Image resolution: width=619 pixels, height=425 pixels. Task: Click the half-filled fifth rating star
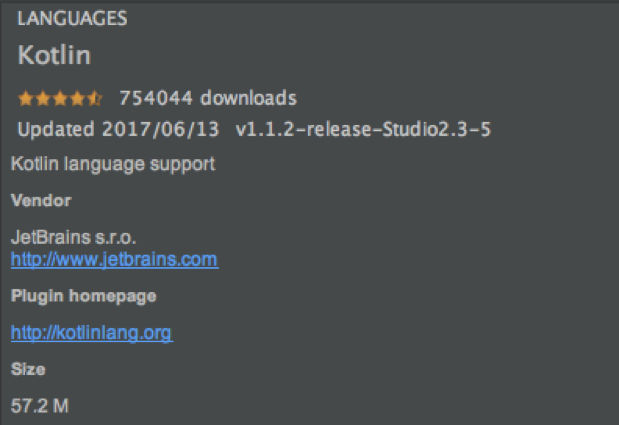click(x=94, y=98)
